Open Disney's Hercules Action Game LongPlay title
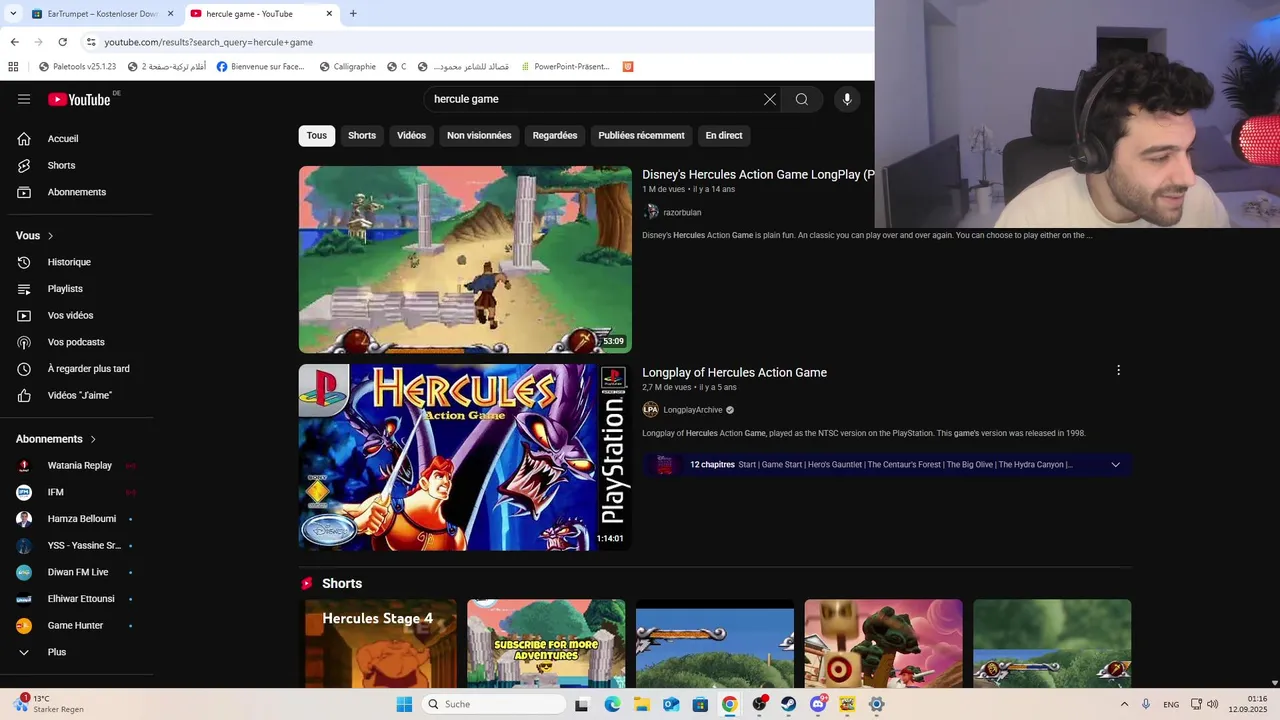The height and width of the screenshot is (720, 1280). (758, 174)
